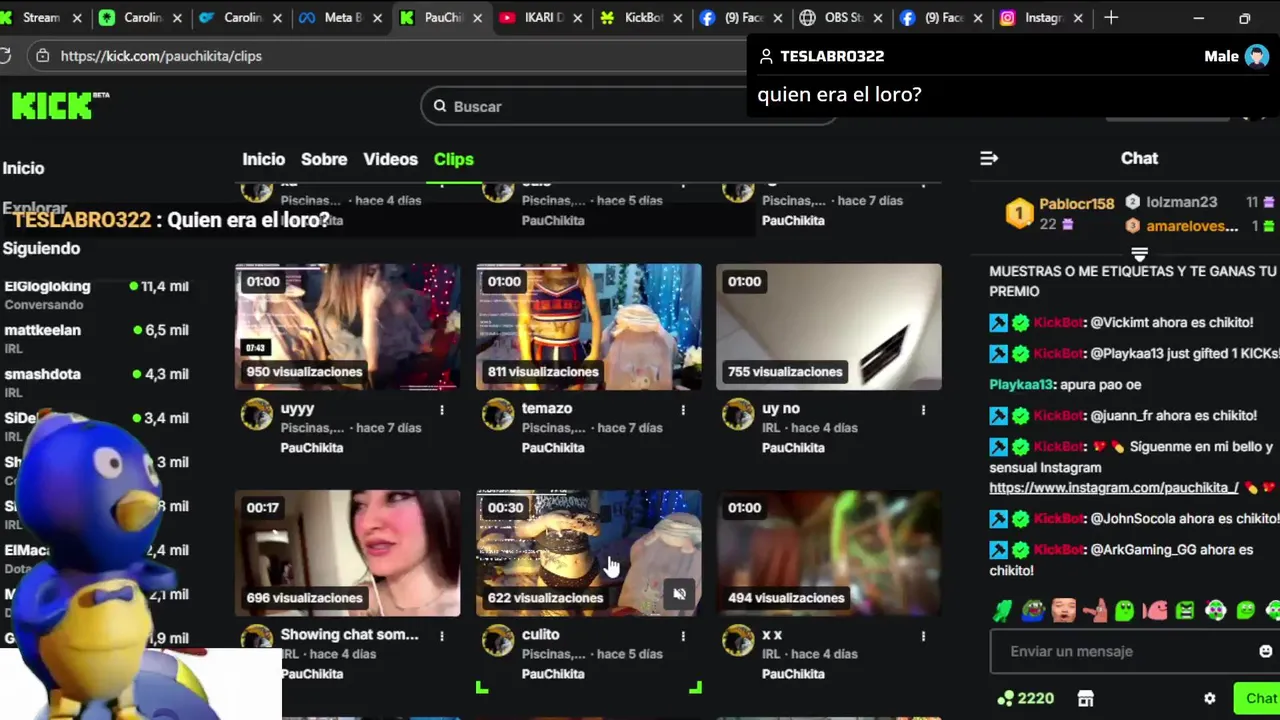Play the uy no clip thumbnail
Image resolution: width=1280 pixels, height=720 pixels.
tap(829, 327)
